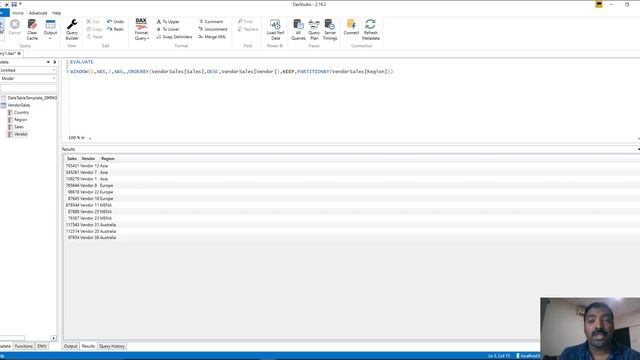Click the WINDOW function in the editor
640x360 pixels.
click(x=79, y=71)
